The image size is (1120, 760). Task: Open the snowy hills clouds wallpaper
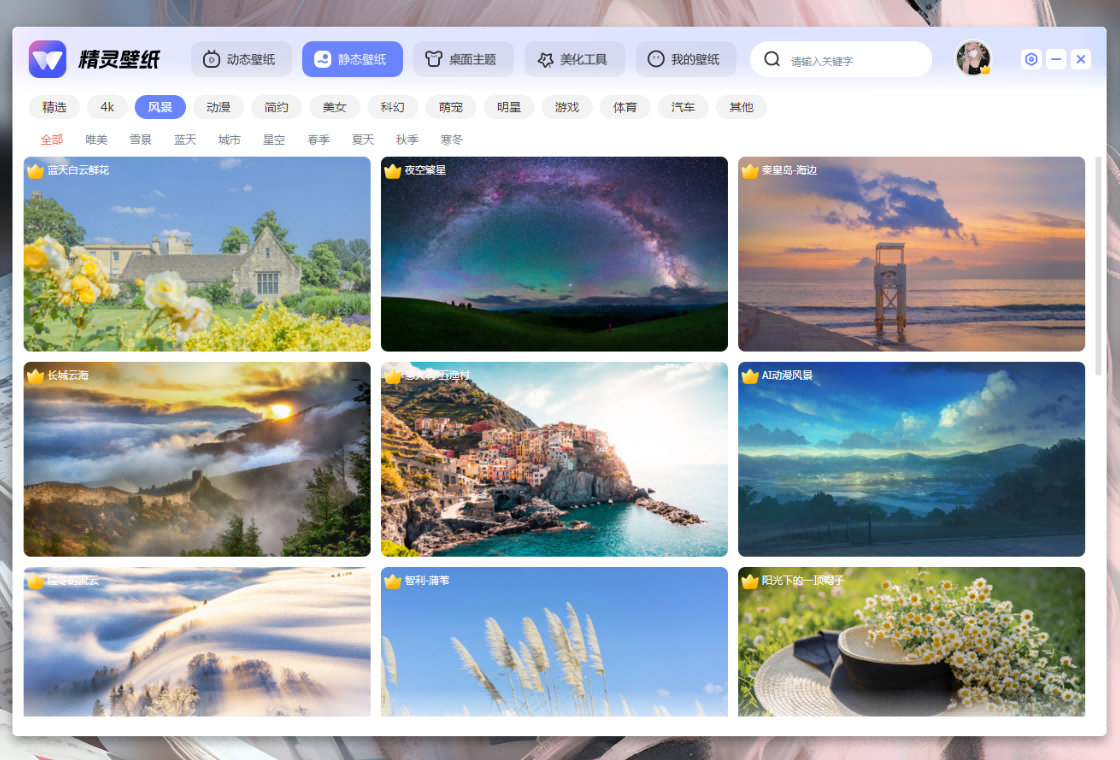coord(197,641)
